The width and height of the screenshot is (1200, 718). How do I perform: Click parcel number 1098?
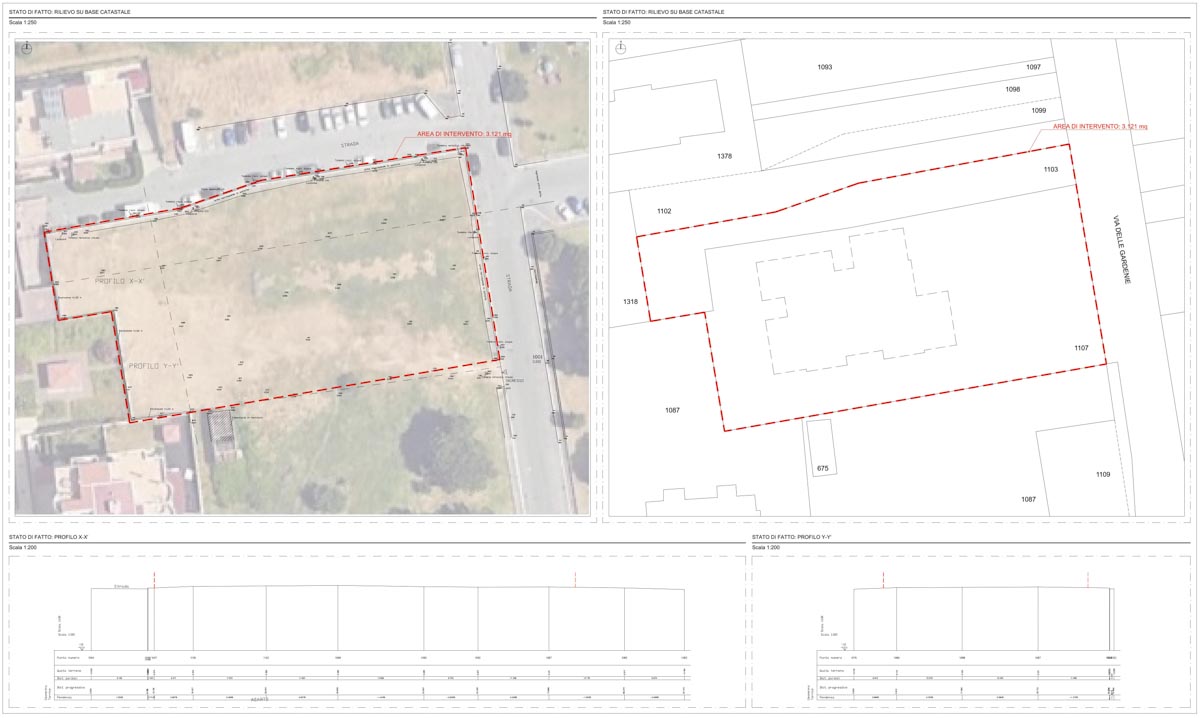coord(1013,89)
